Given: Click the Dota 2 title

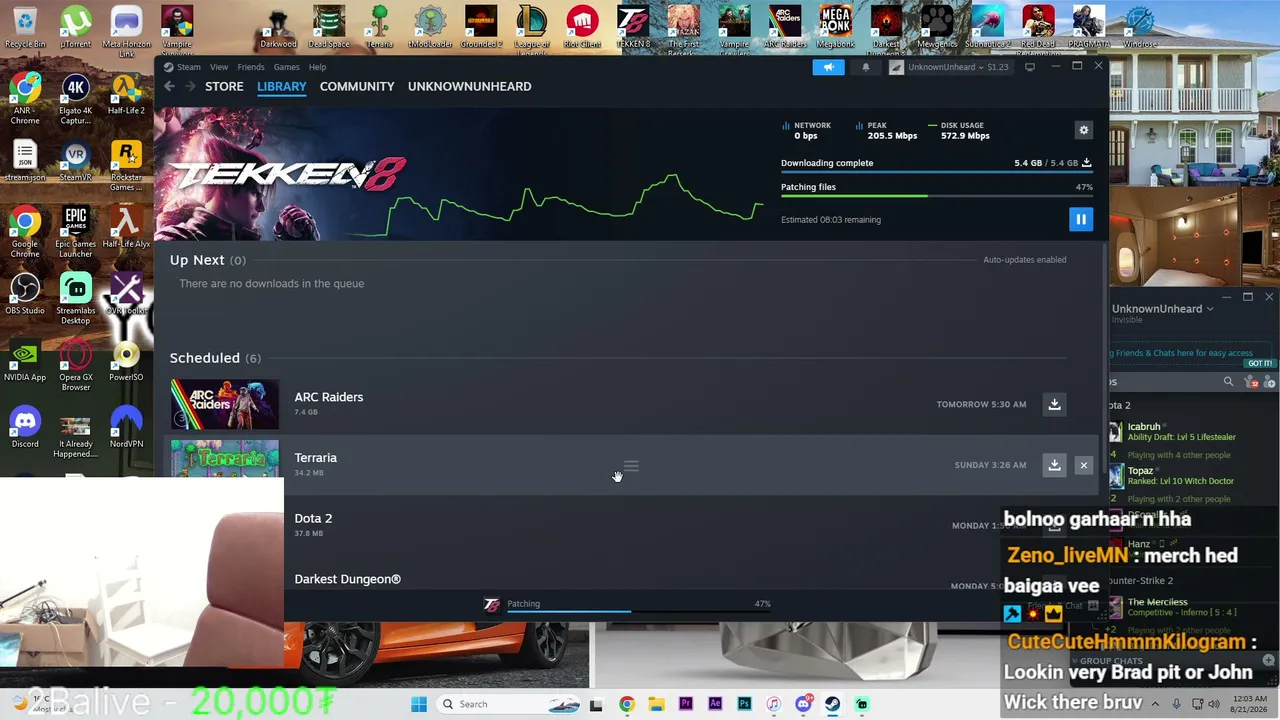Looking at the screenshot, I should point(313,518).
